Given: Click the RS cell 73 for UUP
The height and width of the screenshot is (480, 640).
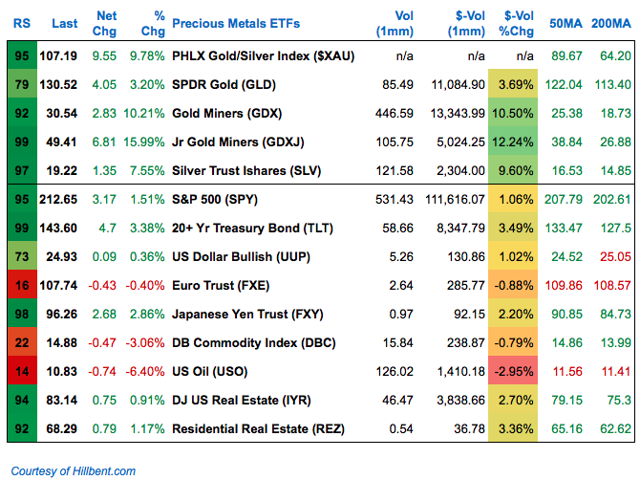Looking at the screenshot, I should tap(22, 256).
